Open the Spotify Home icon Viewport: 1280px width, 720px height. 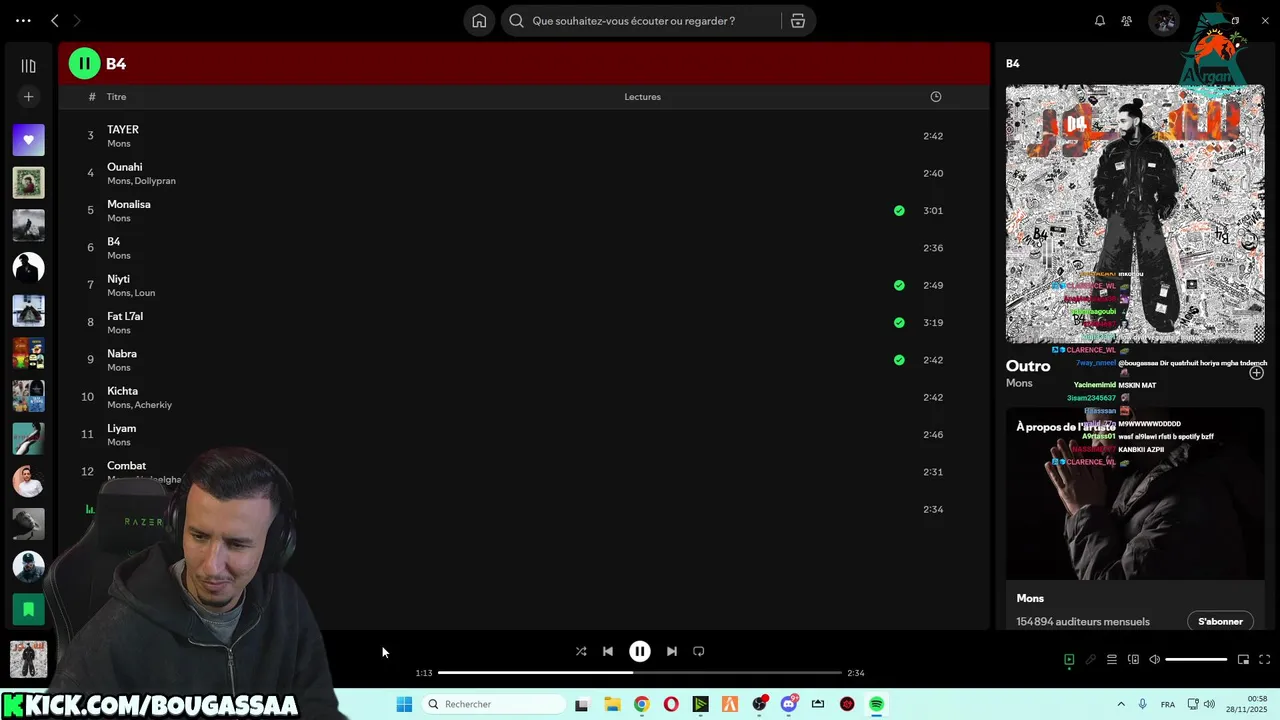click(x=479, y=21)
